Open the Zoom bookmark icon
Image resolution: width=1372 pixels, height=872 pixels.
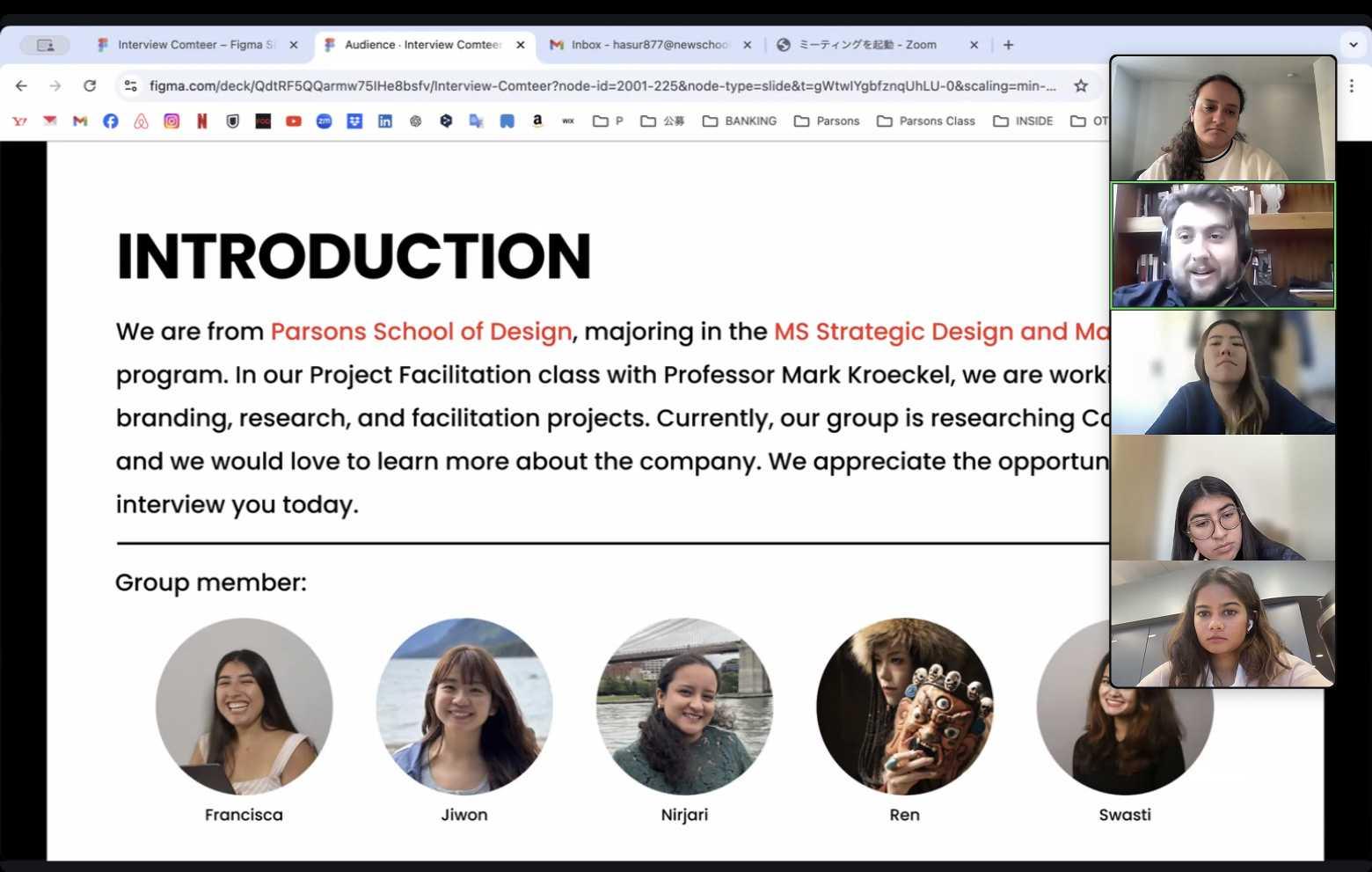325,121
